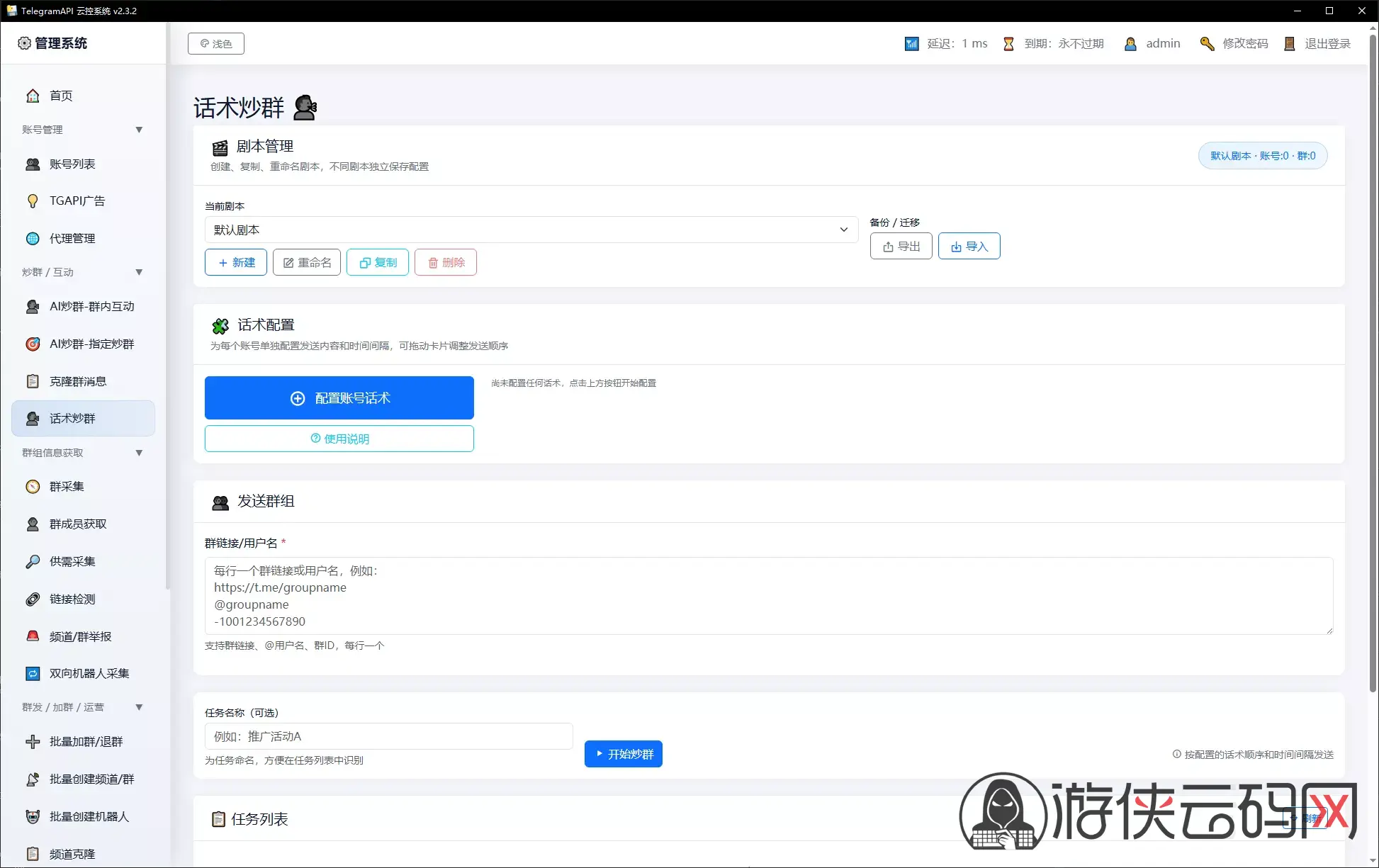Click the 群链接/用户名 text area
Image resolution: width=1379 pixels, height=868 pixels.
(x=769, y=596)
